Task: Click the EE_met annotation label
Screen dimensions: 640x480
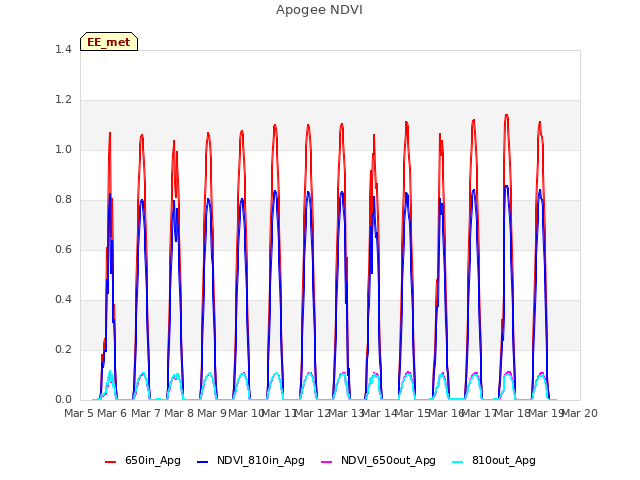Action: coord(109,42)
